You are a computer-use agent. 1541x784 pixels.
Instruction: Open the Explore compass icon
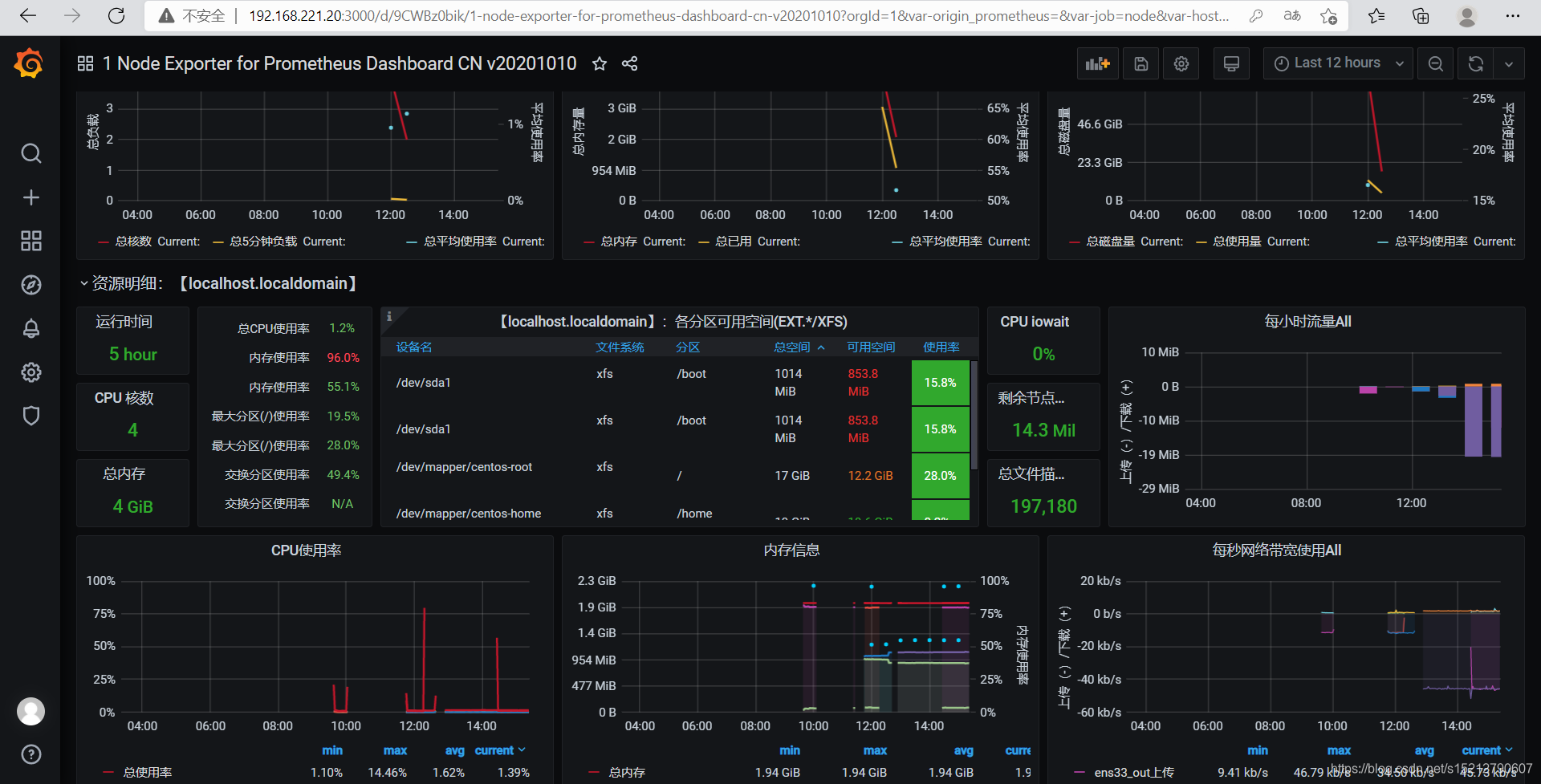pyautogui.click(x=31, y=285)
